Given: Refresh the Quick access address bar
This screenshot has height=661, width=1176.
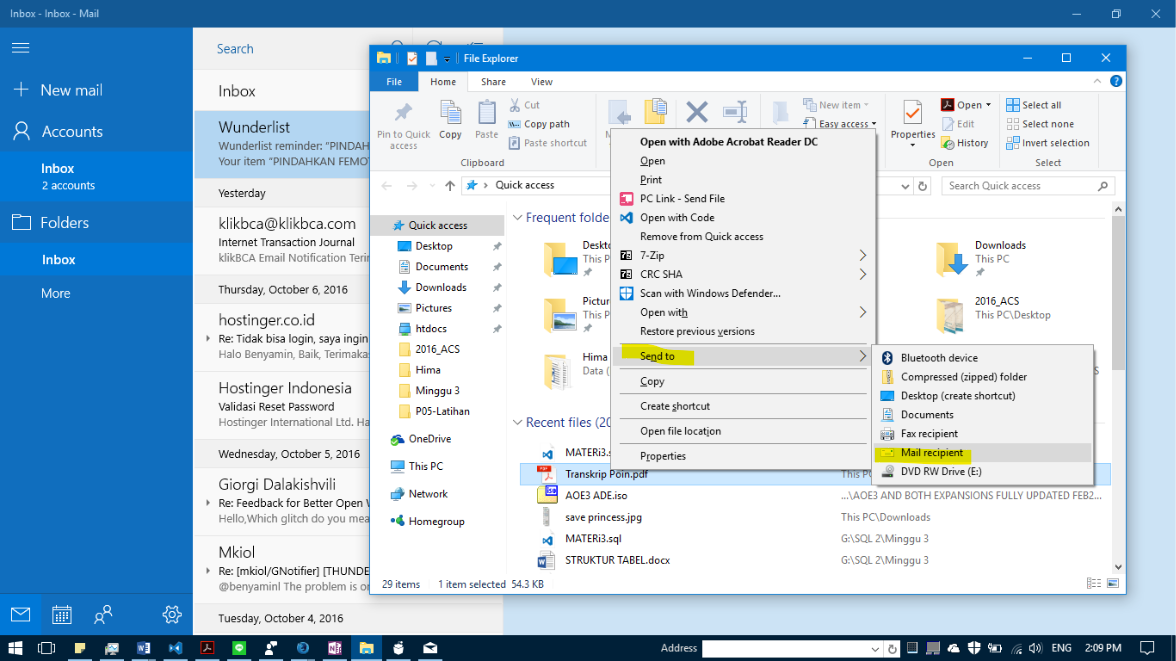Looking at the screenshot, I should coord(922,185).
